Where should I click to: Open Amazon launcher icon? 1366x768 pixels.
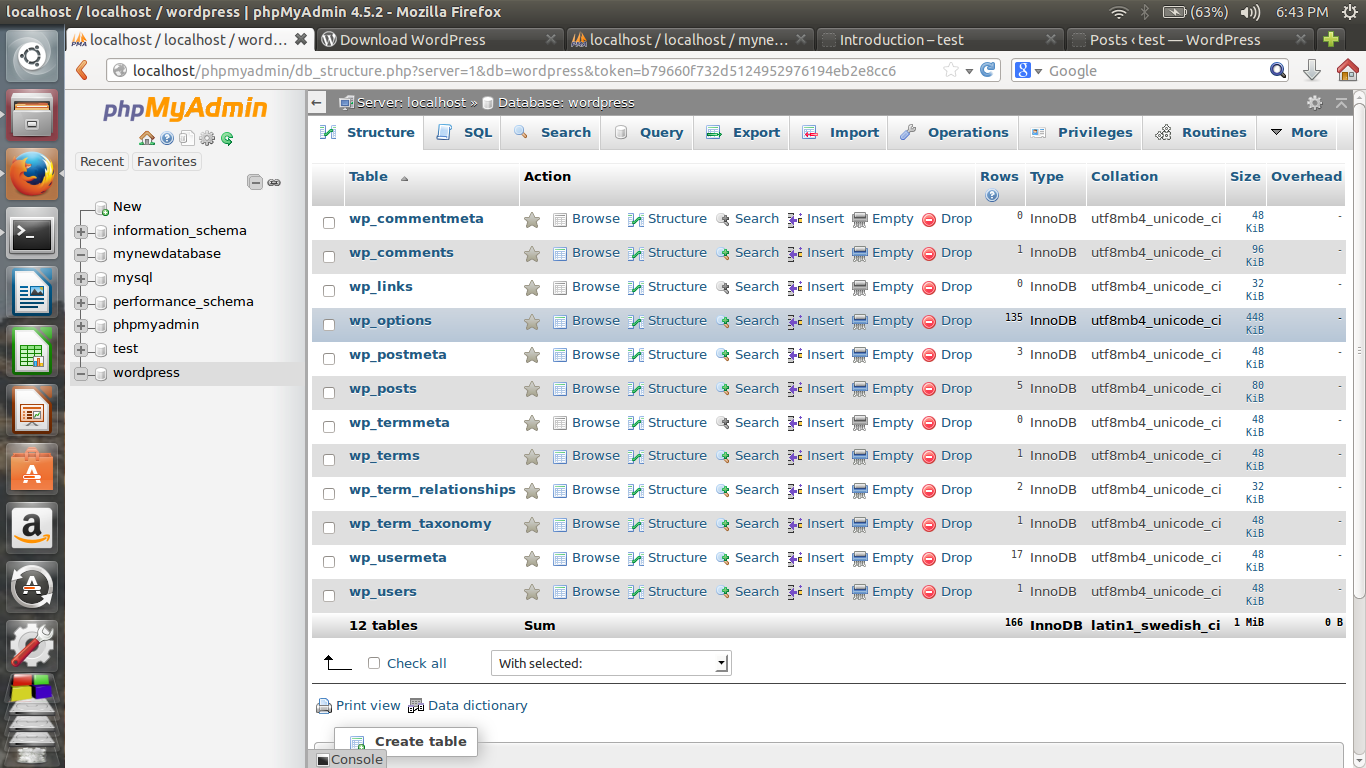[x=32, y=527]
